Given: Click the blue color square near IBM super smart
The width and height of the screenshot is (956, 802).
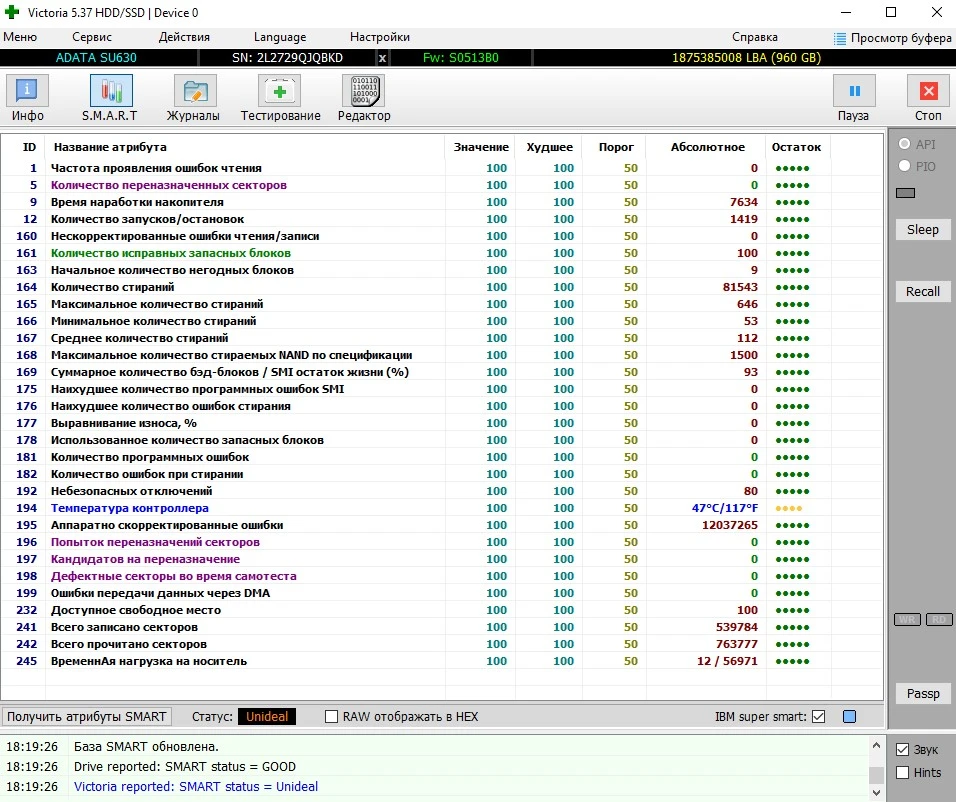Looking at the screenshot, I should [x=849, y=717].
